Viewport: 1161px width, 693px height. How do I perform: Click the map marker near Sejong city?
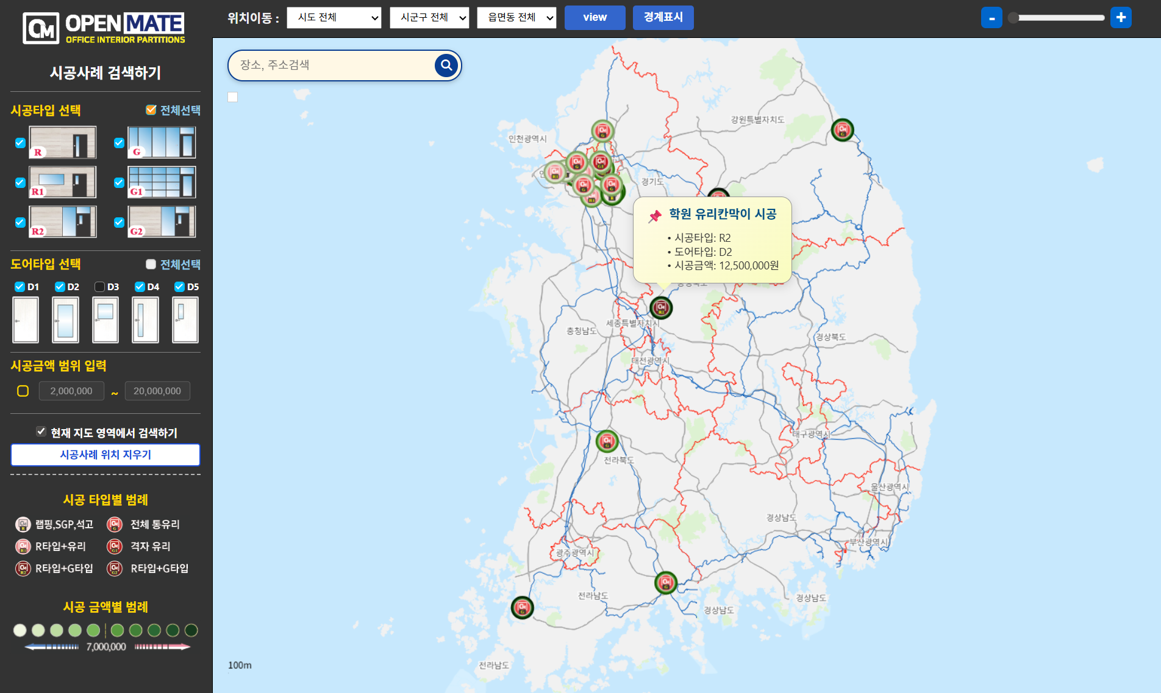661,308
